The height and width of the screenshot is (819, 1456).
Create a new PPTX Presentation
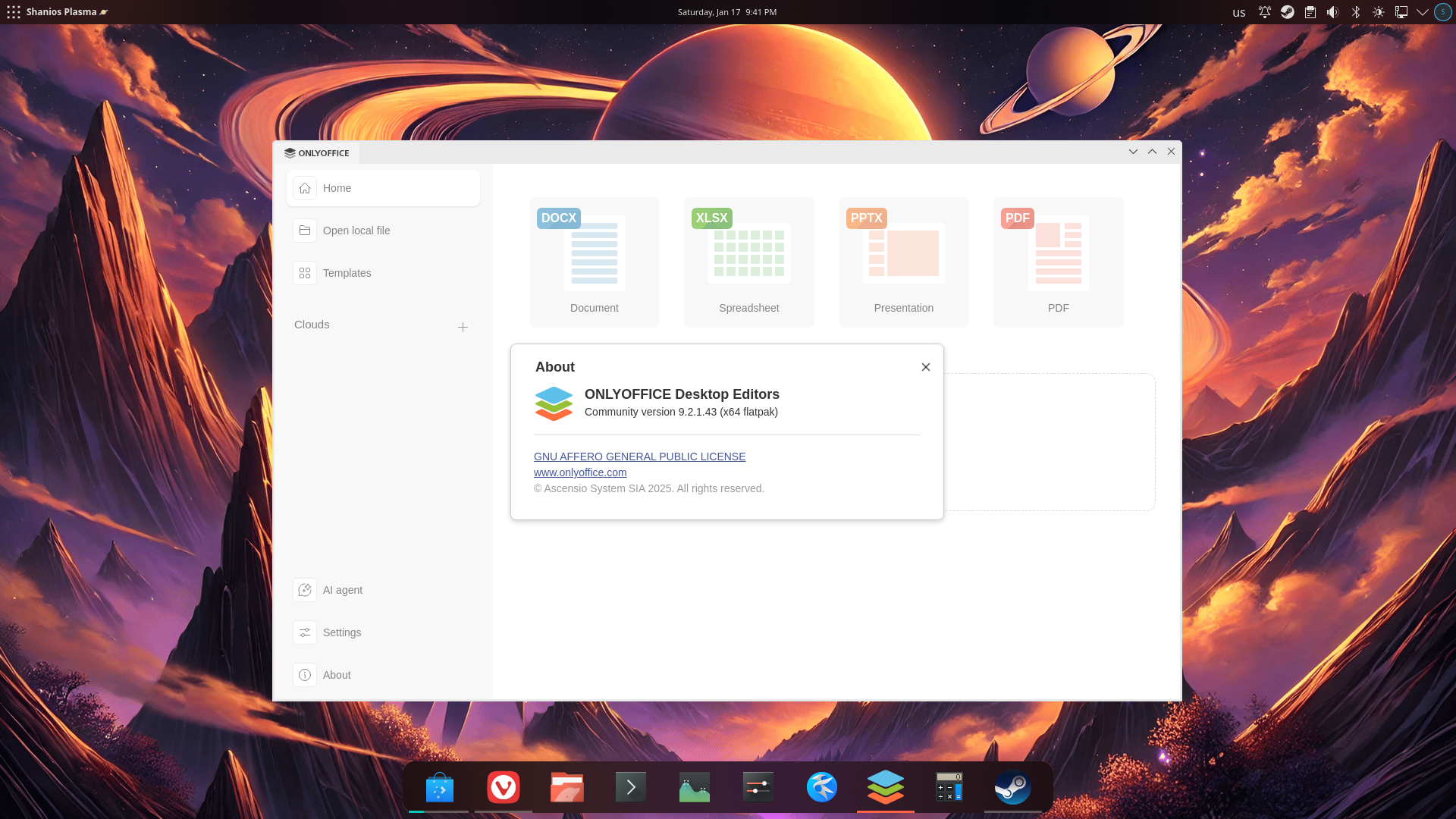(x=903, y=262)
